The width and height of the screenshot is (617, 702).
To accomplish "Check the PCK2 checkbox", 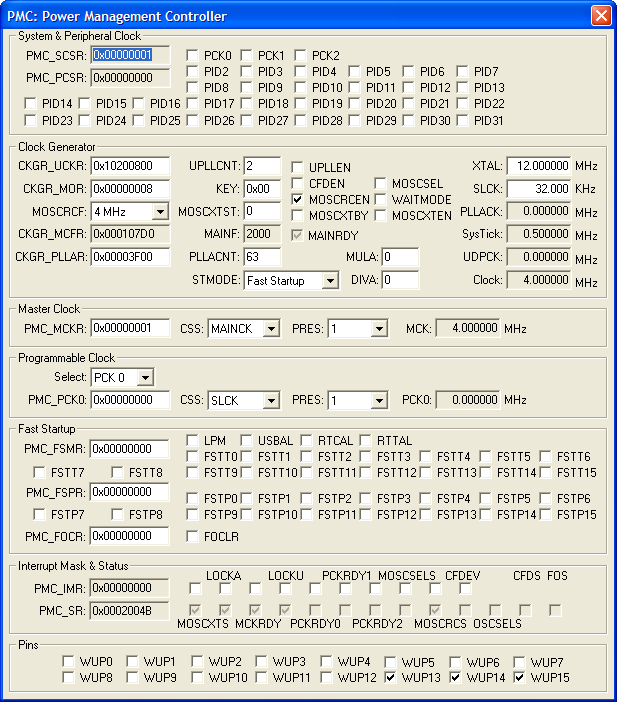I will (x=300, y=56).
